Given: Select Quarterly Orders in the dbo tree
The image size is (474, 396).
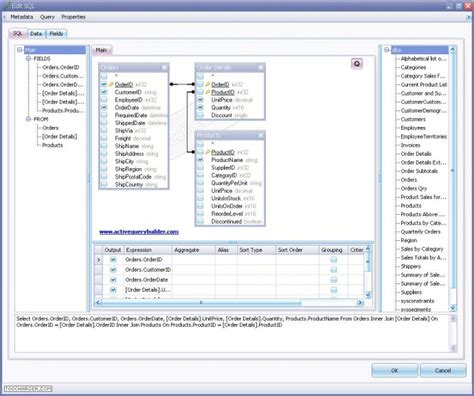Looking at the screenshot, I should (420, 232).
